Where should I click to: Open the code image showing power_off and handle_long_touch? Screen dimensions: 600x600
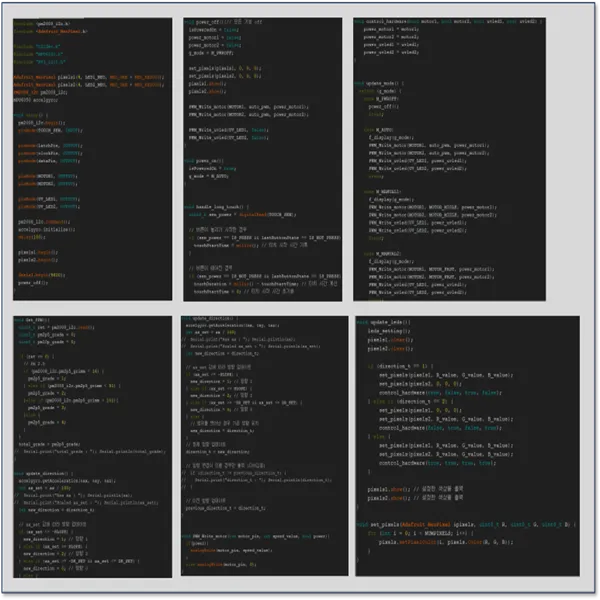click(x=262, y=159)
